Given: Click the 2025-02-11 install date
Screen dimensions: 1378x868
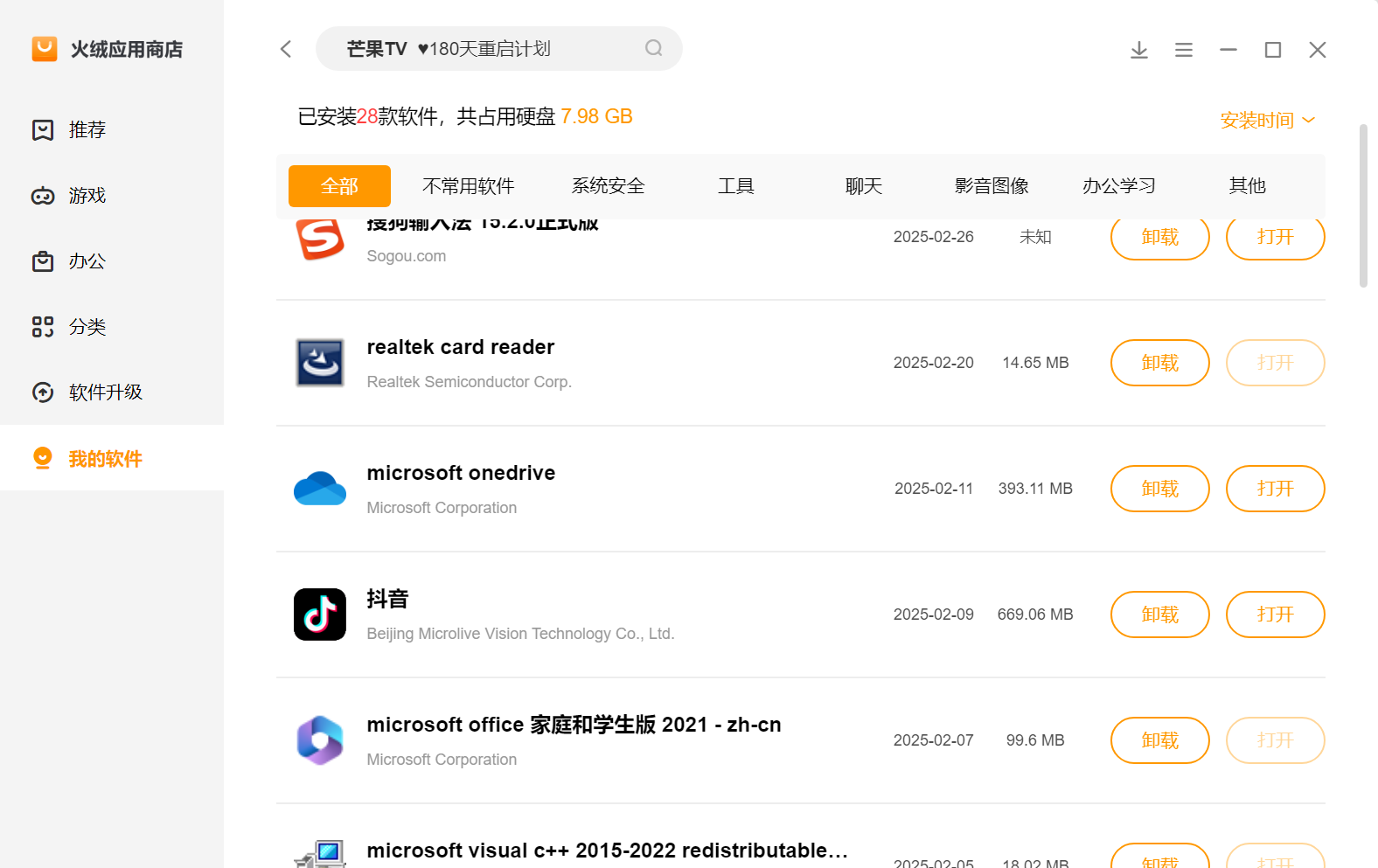Looking at the screenshot, I should (934, 489).
